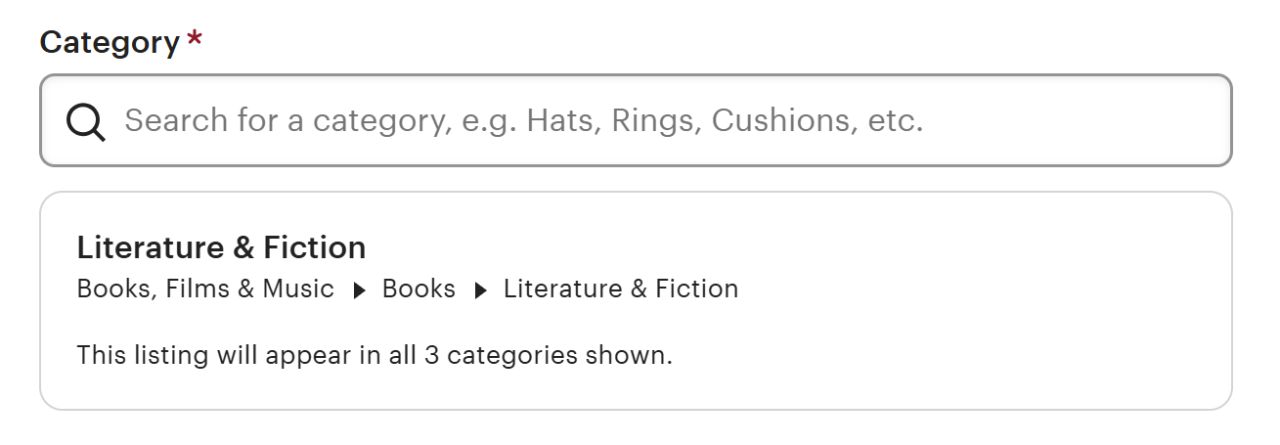Click the red required asterisk
This screenshot has height=445, width=1280.
coord(194,43)
